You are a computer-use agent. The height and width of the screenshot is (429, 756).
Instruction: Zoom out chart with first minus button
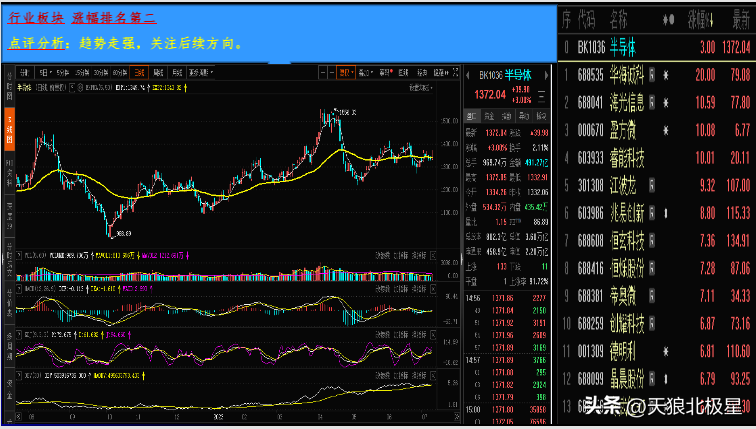coord(323,73)
